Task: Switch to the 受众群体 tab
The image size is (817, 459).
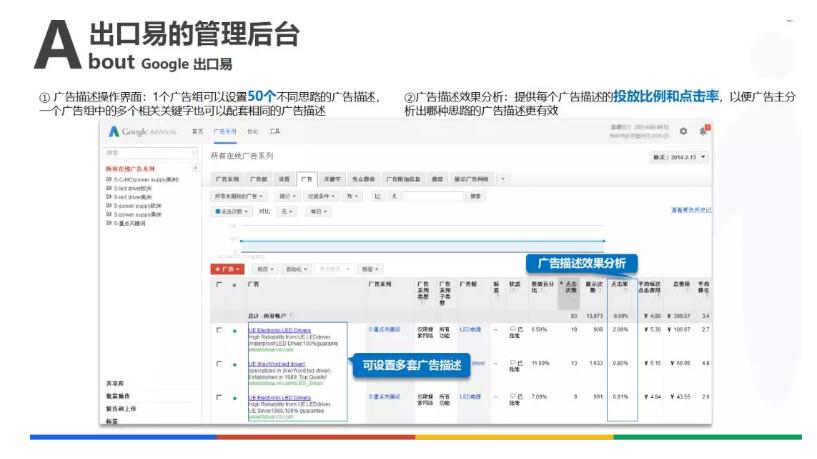Action: pyautogui.click(x=363, y=179)
